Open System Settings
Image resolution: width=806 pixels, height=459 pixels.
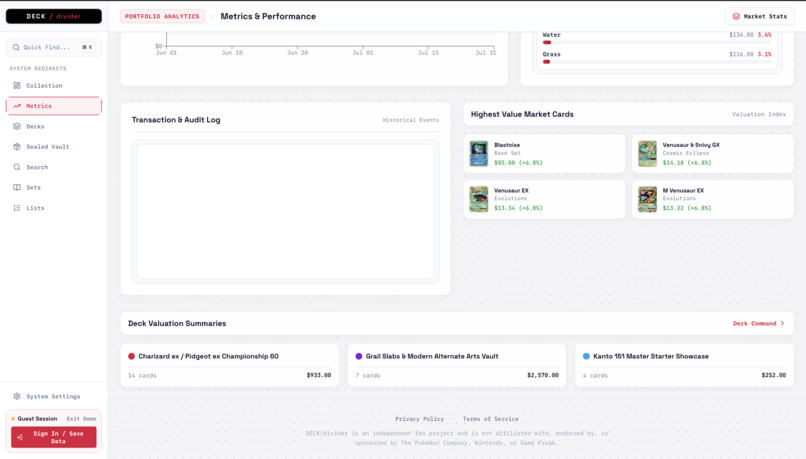(53, 396)
